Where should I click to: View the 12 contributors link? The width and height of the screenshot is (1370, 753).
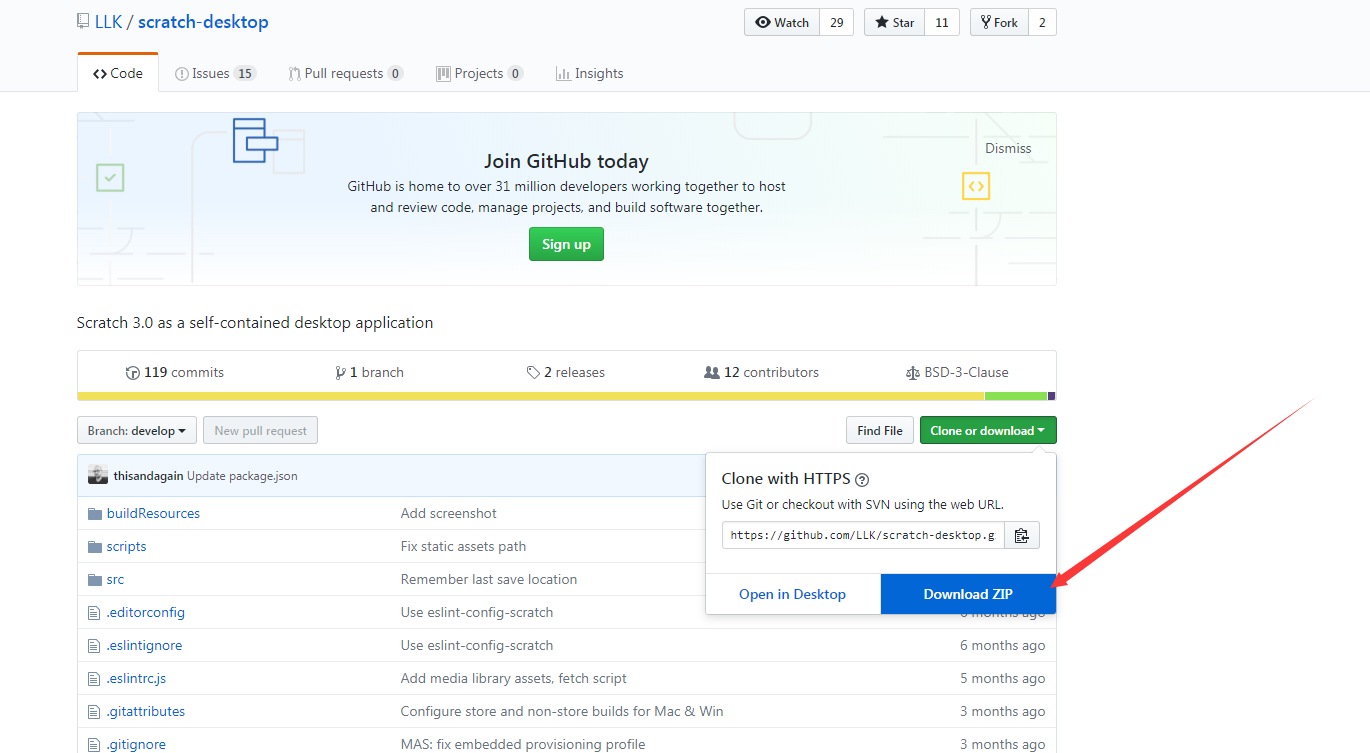[762, 372]
